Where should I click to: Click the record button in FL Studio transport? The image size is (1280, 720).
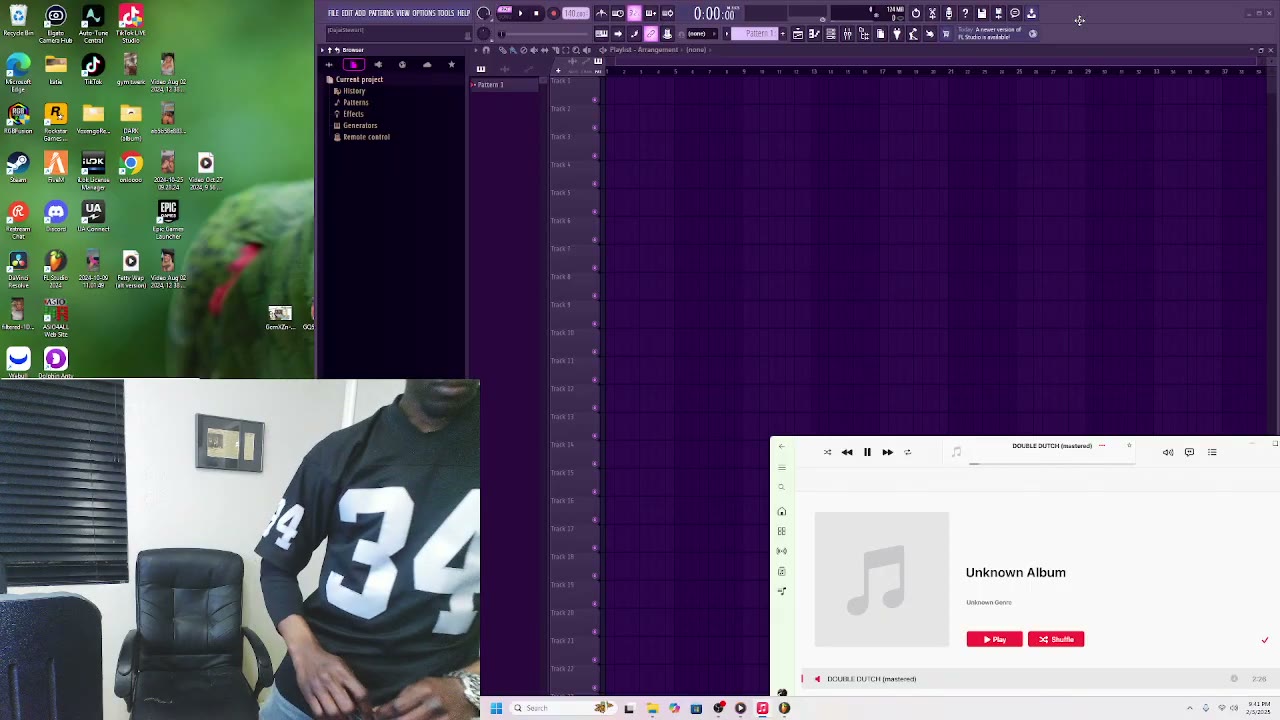click(553, 14)
